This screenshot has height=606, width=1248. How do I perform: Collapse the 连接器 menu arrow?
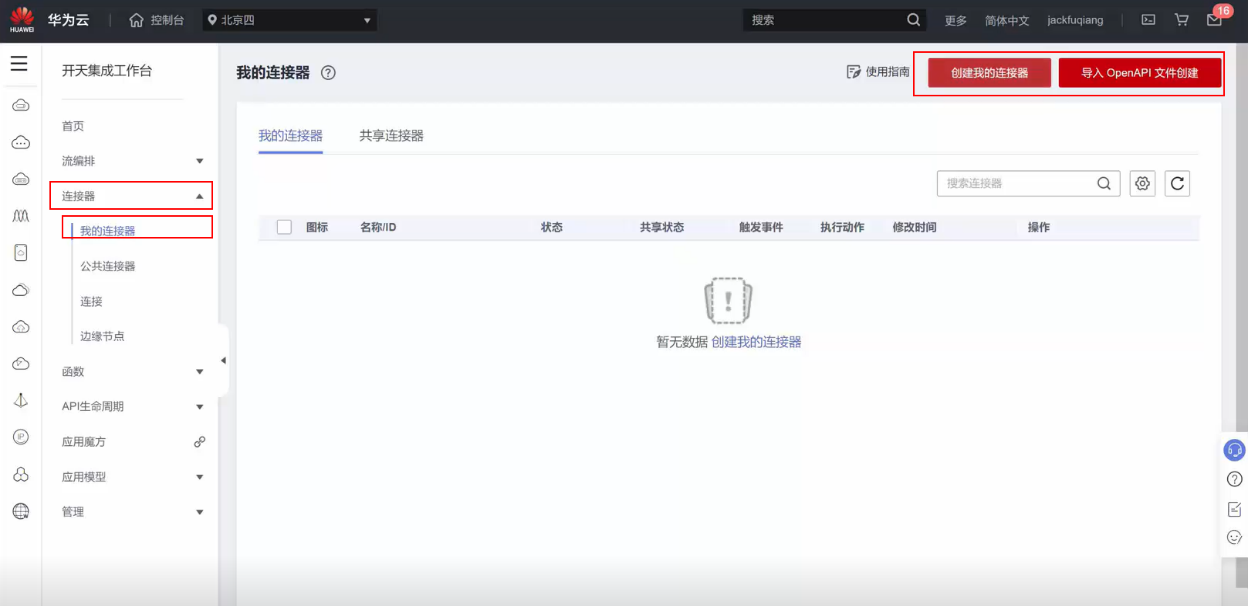coord(199,196)
